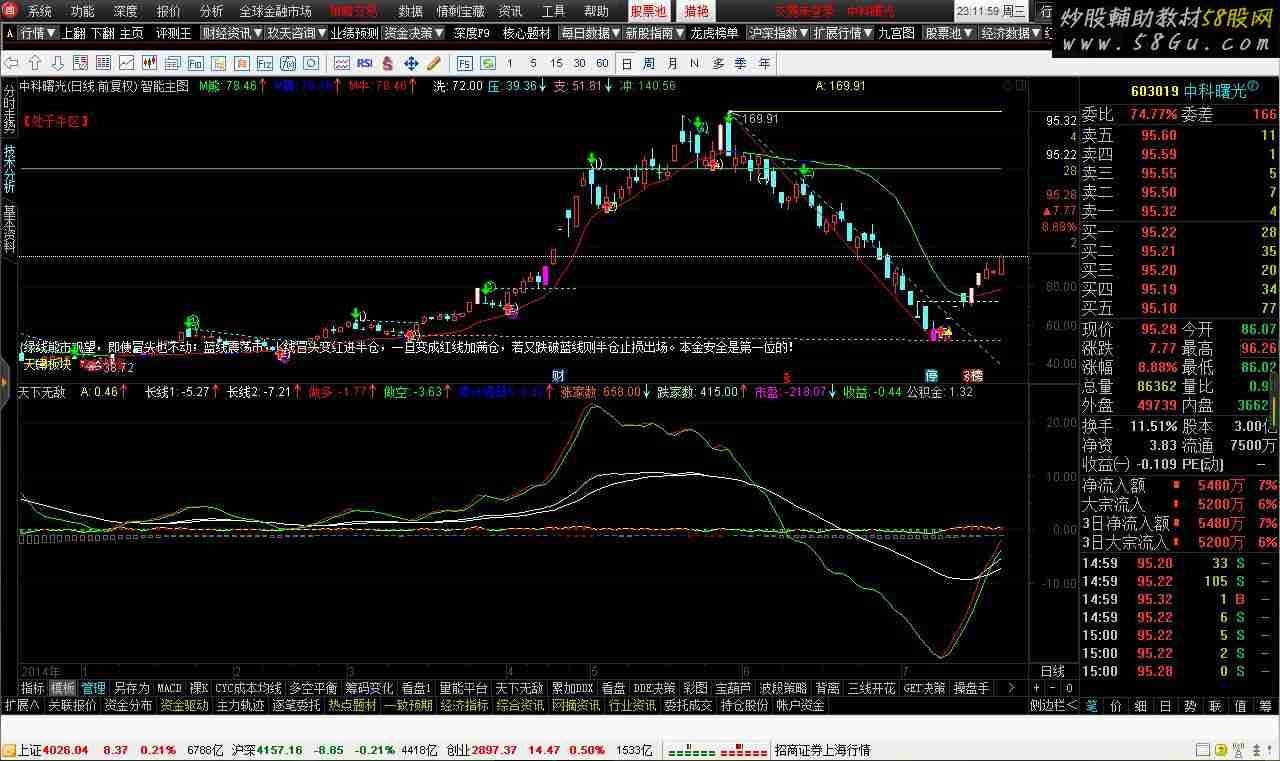
Task: Switch to the 天下无敌 indicator tab
Action: coord(518,688)
